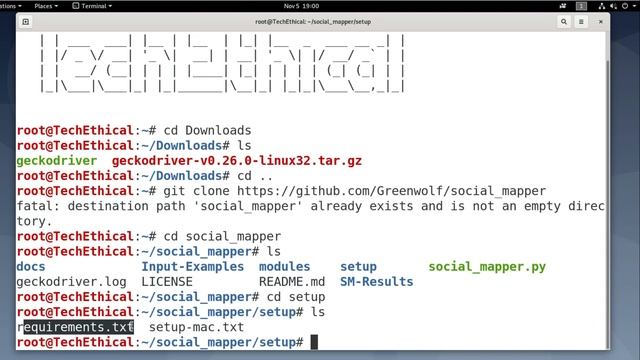640x360 pixels.
Task: Click the 'cd setup' command text
Action: (x=296, y=297)
